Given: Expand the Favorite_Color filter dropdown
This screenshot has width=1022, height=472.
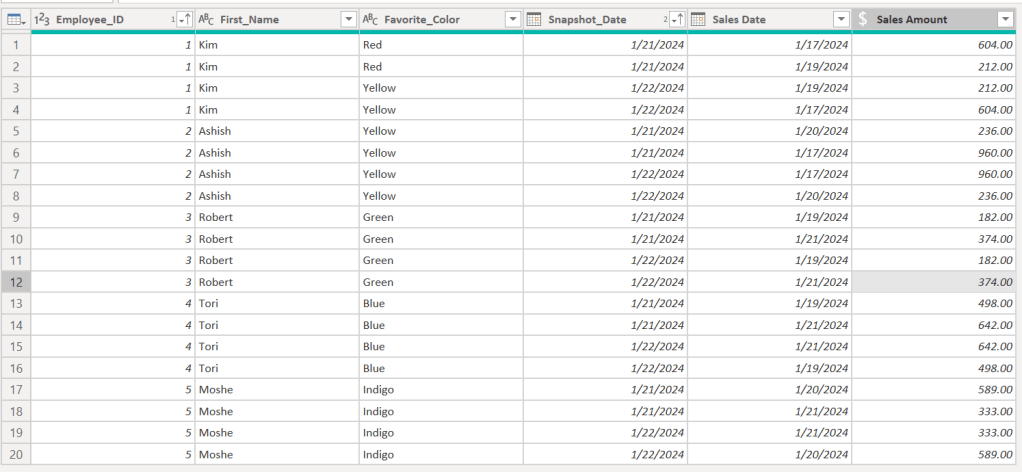Looking at the screenshot, I should pyautogui.click(x=512, y=19).
